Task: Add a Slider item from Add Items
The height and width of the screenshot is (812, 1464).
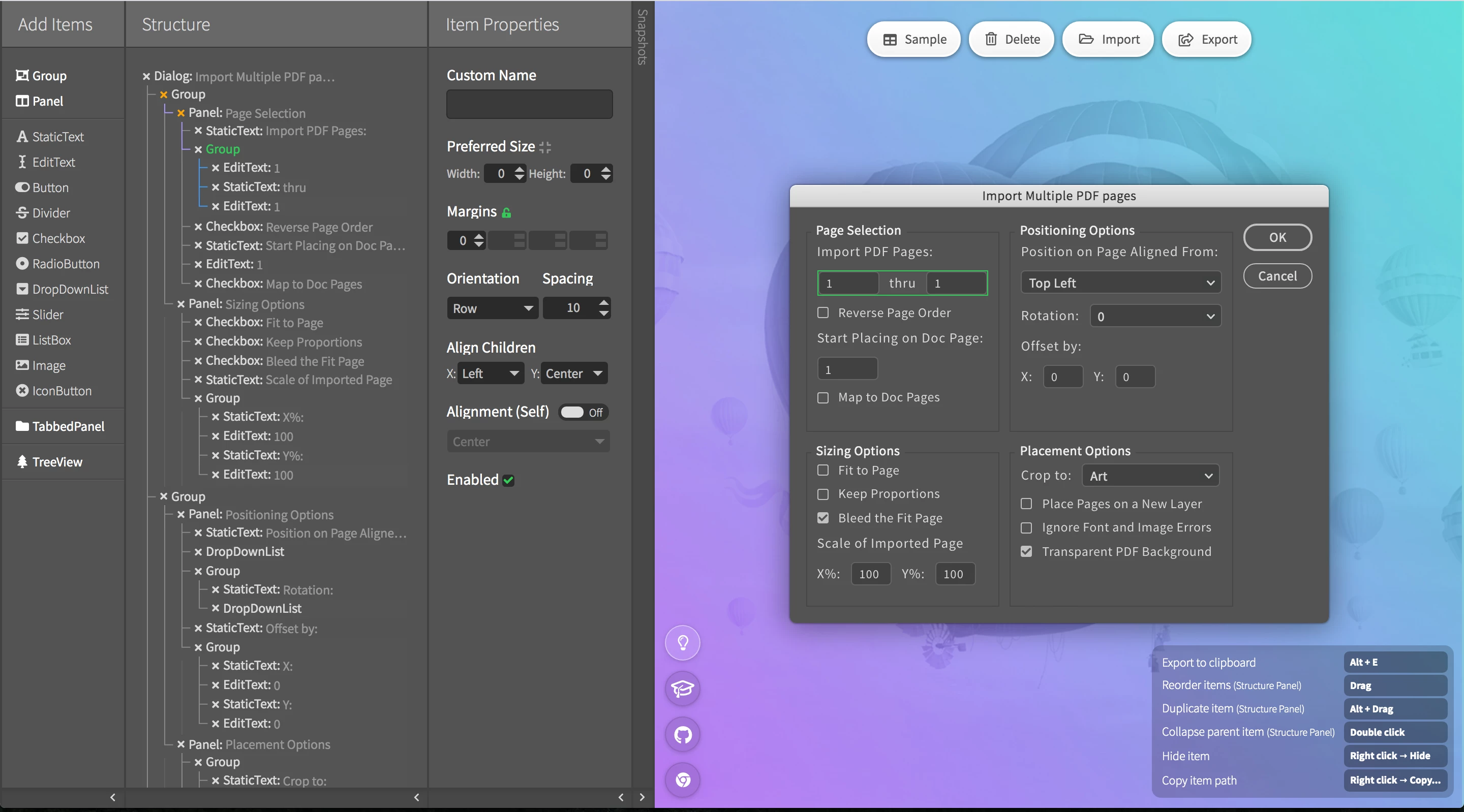Action: (47, 314)
